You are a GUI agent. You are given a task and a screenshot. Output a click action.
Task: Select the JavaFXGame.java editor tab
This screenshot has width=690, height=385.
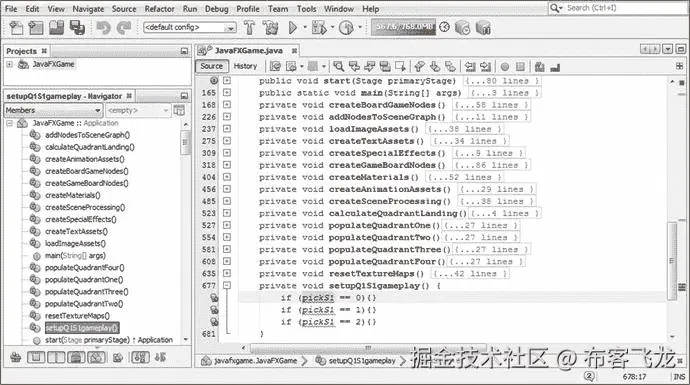point(249,51)
